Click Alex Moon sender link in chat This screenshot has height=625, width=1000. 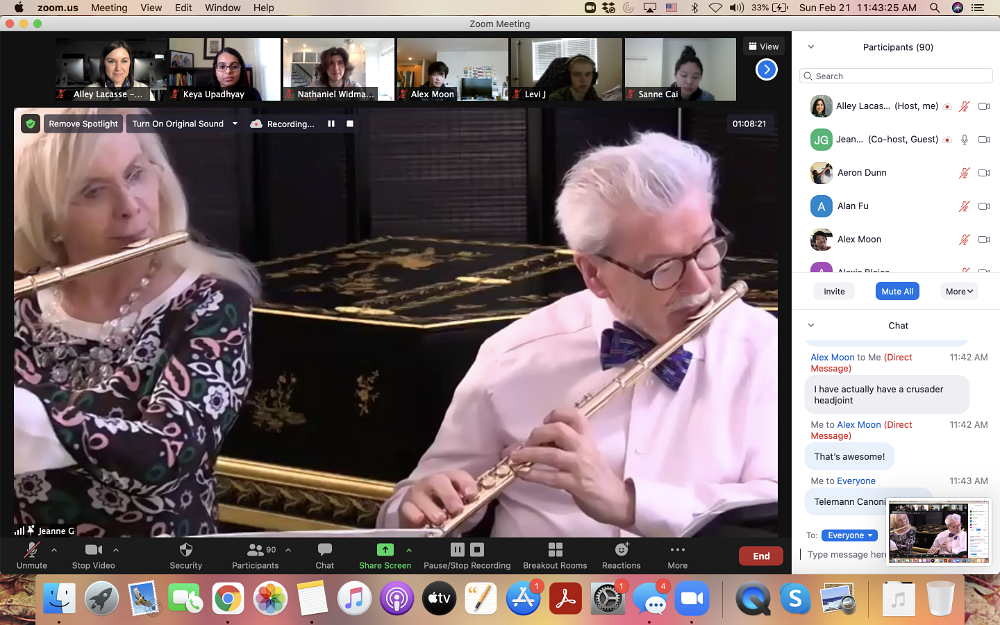832,358
